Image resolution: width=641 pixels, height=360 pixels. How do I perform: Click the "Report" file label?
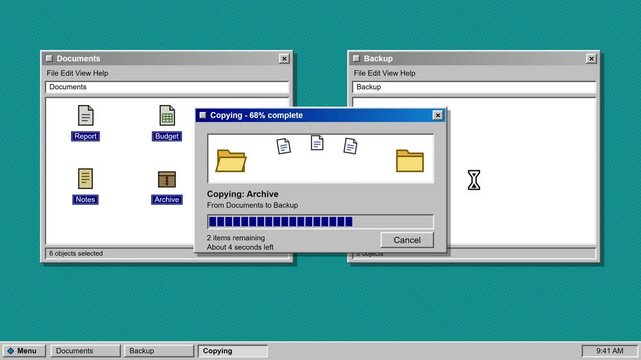pos(85,136)
